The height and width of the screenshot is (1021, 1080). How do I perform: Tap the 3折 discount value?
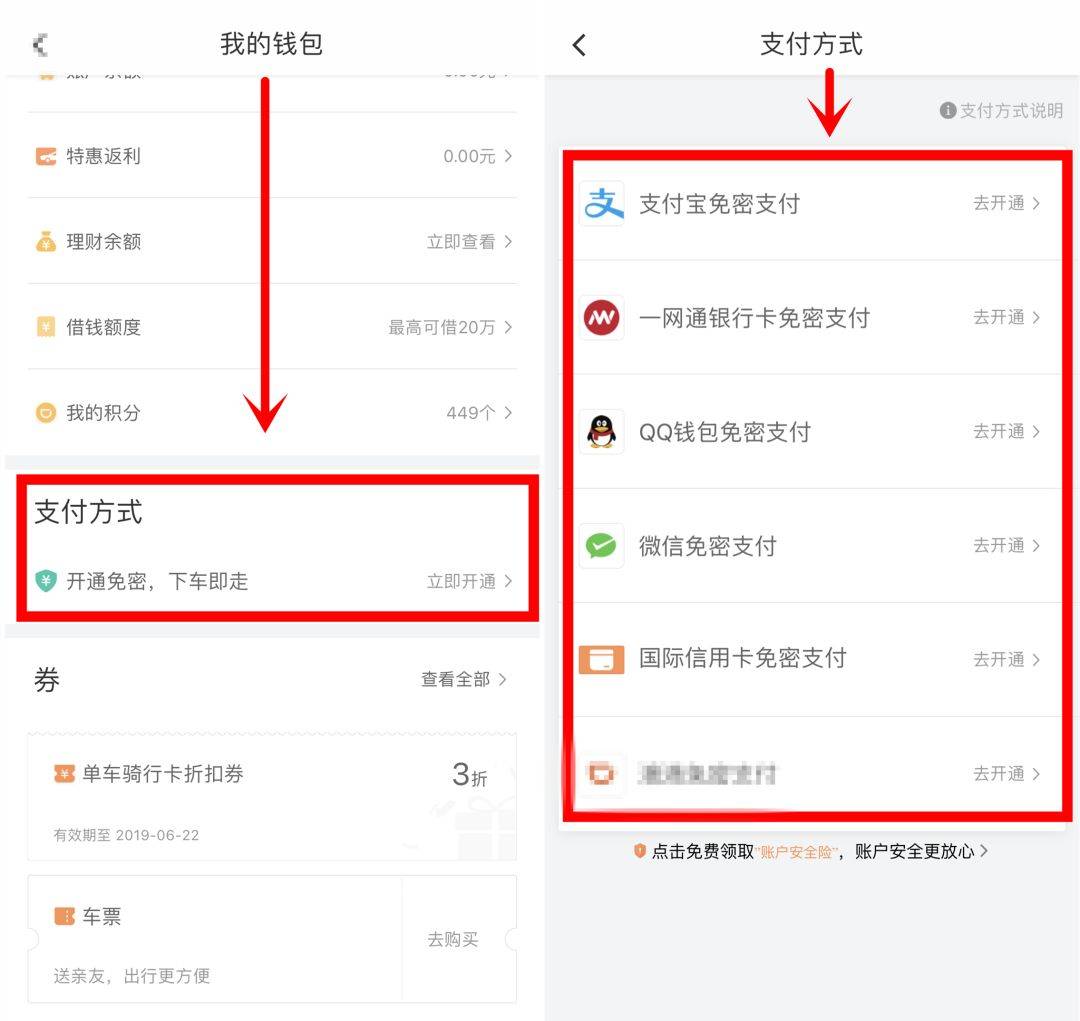[x=470, y=775]
